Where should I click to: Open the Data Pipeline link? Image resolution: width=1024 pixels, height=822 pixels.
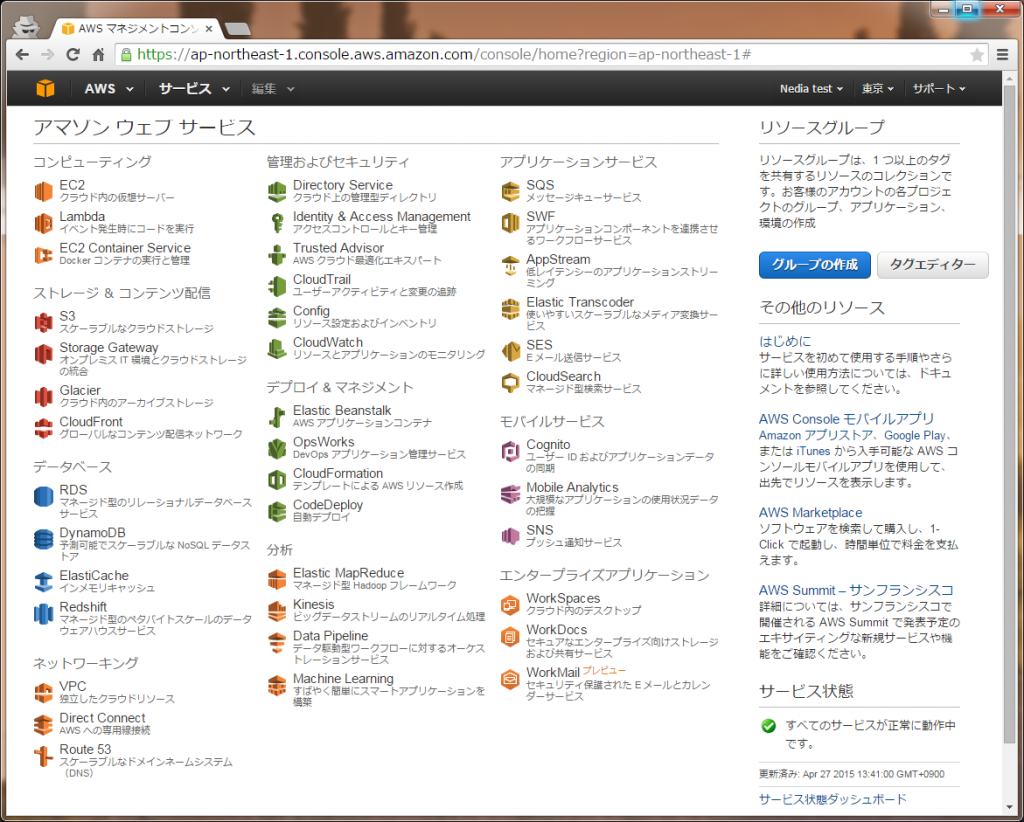(x=330, y=636)
